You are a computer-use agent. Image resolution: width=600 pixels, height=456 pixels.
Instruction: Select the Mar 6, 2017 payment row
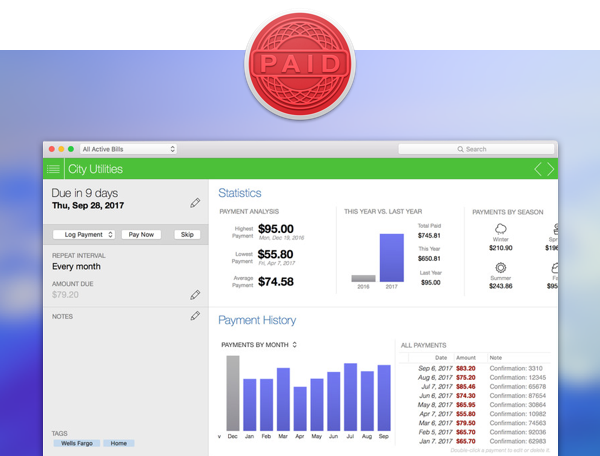pyautogui.click(x=474, y=423)
